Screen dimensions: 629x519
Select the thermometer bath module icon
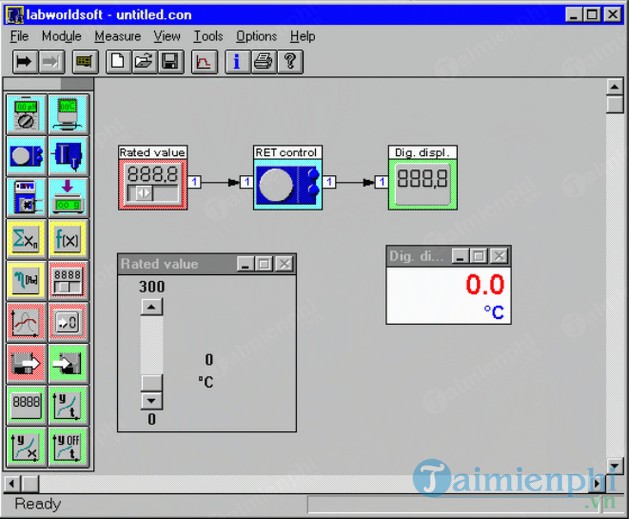click(x=68, y=114)
